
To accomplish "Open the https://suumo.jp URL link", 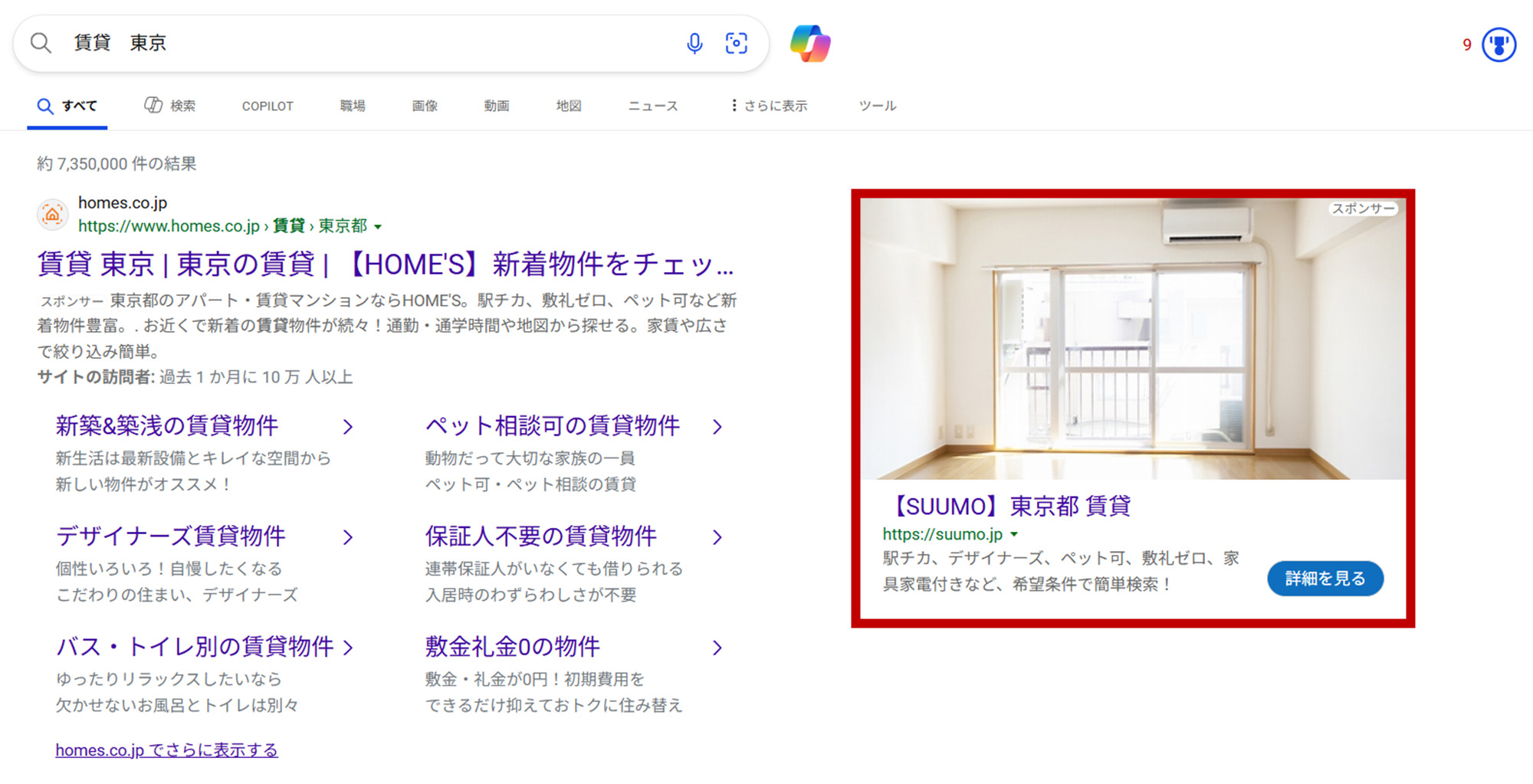I will 943,534.
